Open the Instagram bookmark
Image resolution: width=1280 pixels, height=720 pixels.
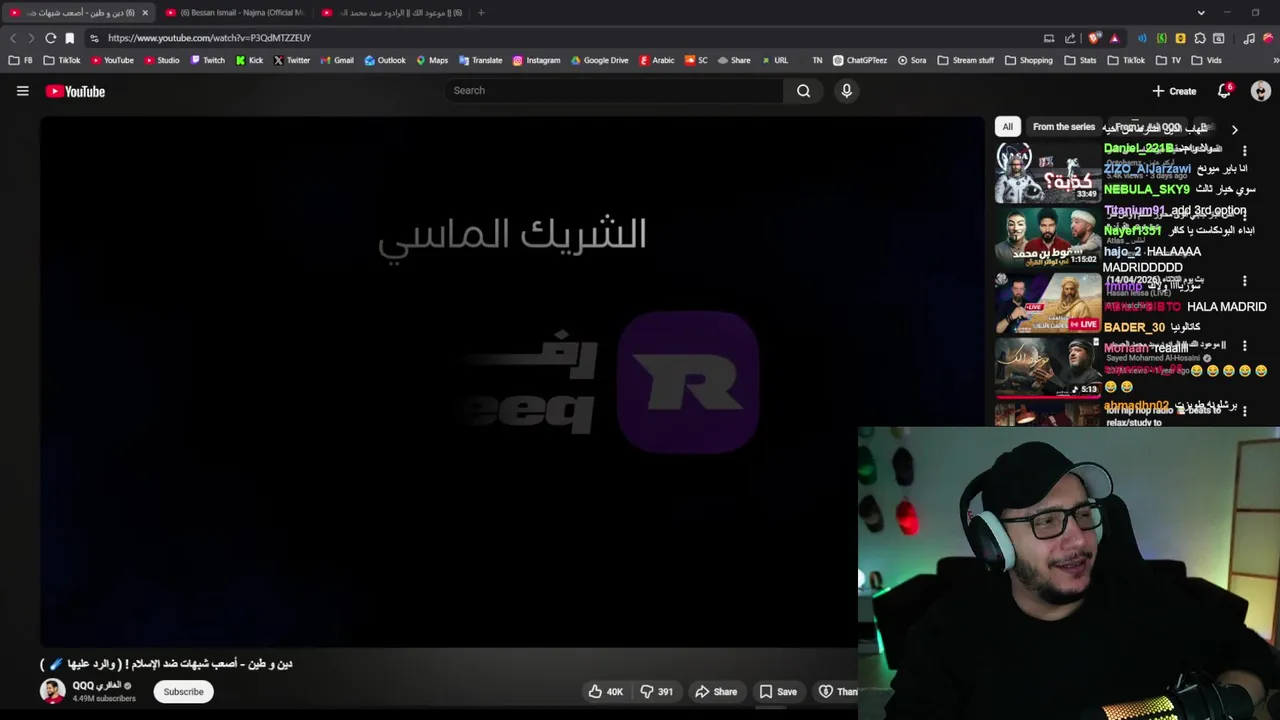[x=536, y=60]
